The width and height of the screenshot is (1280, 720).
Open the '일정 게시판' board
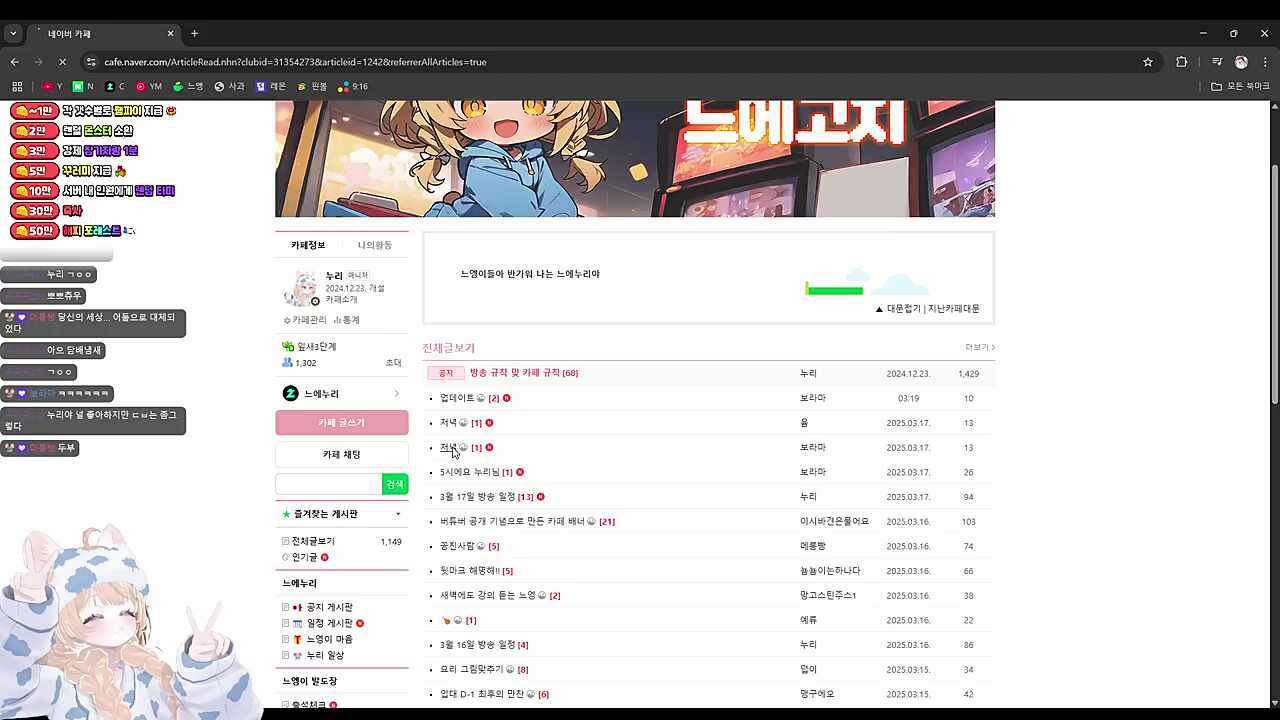click(x=329, y=623)
